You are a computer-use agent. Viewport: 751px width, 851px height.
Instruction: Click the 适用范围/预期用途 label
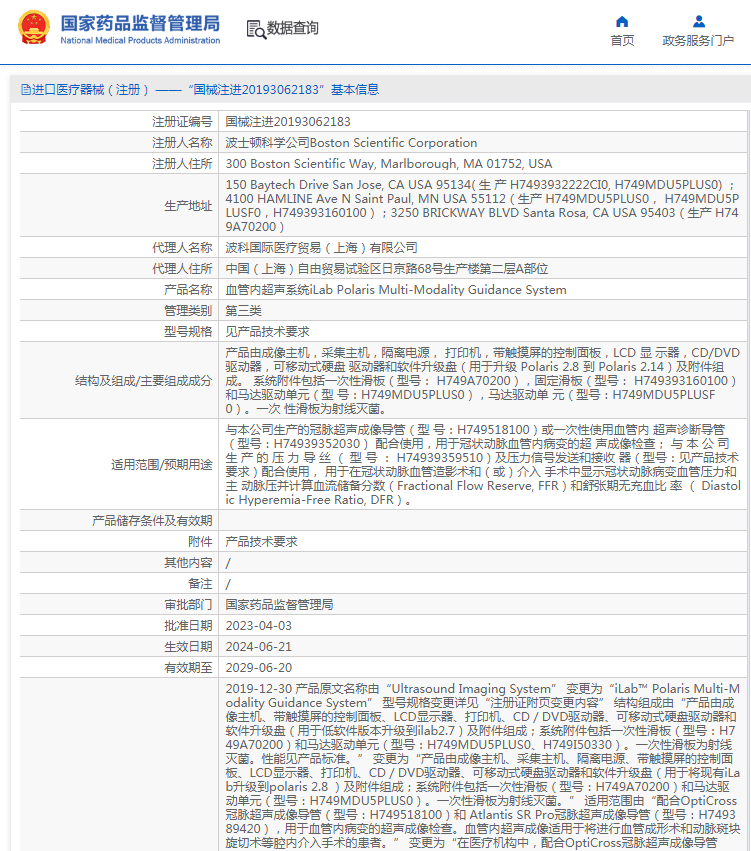[x=161, y=465]
